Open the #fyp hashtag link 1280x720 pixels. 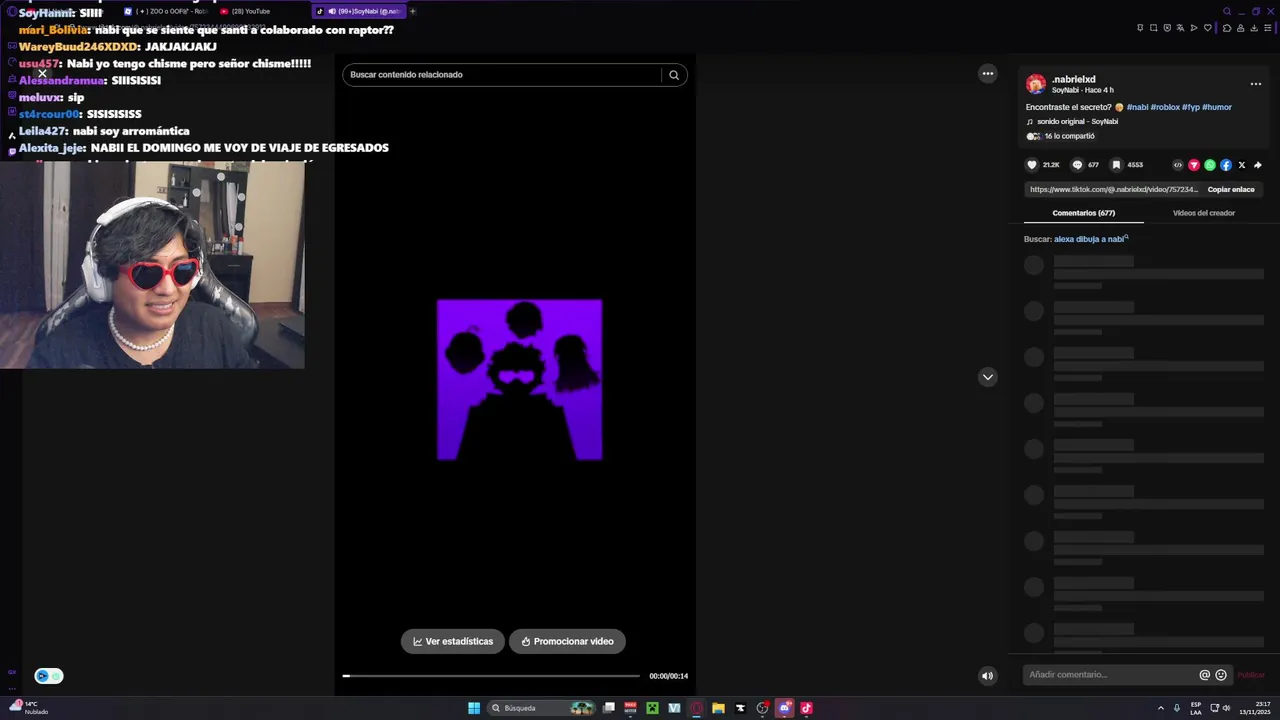(1191, 107)
